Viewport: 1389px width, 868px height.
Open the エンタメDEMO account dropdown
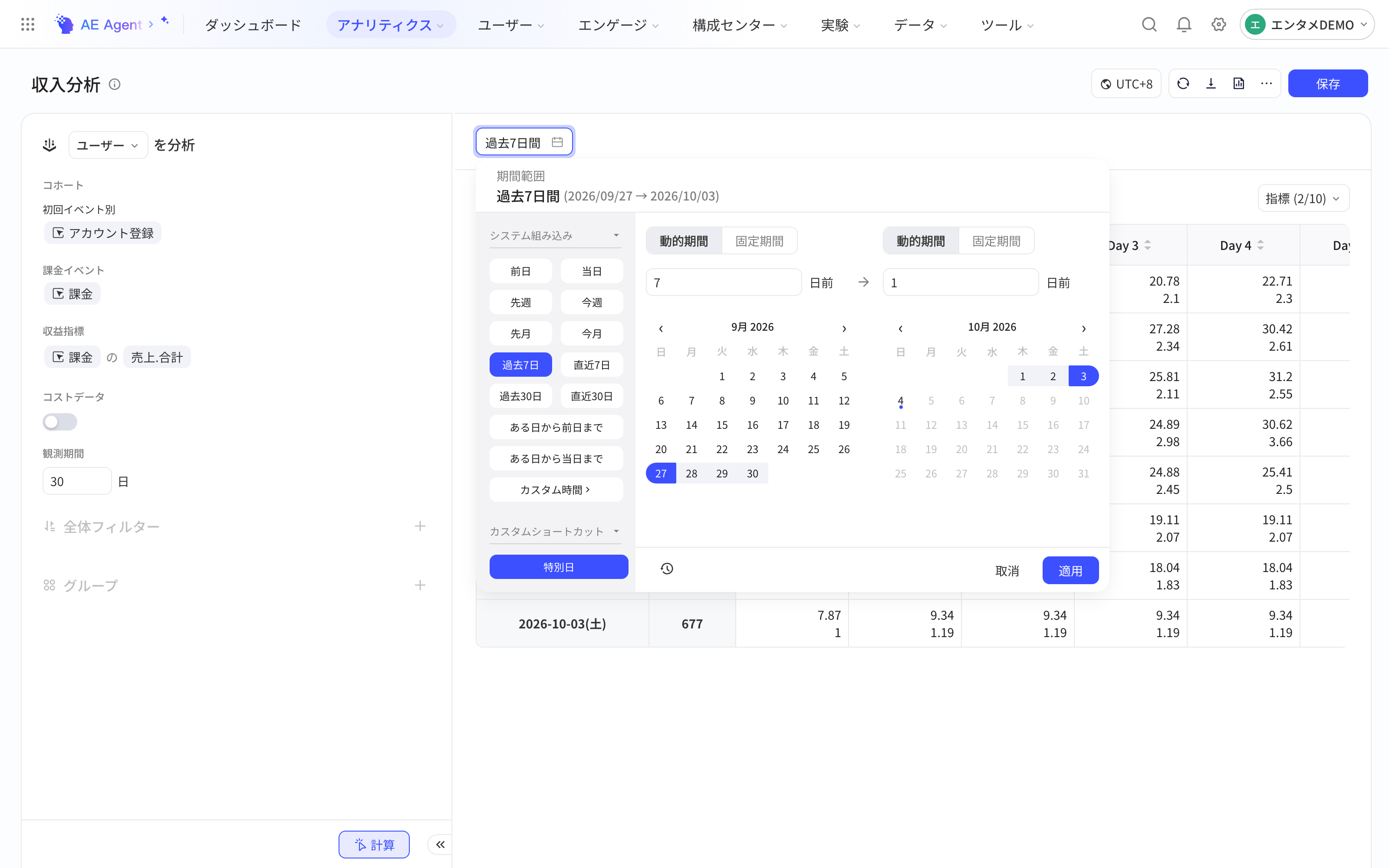(1307, 25)
